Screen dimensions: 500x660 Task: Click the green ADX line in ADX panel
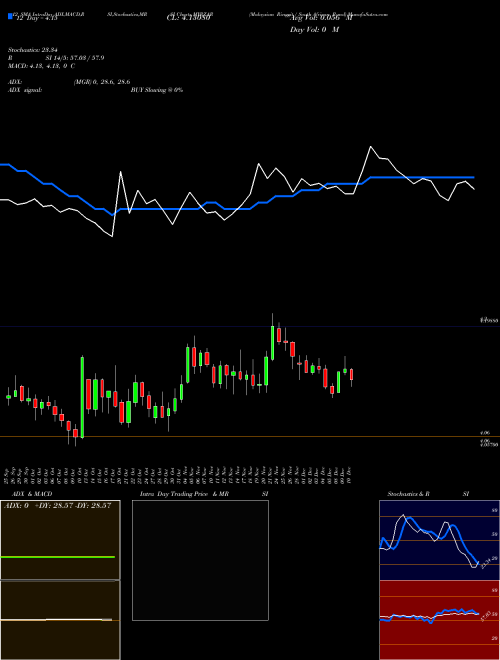pyautogui.click(x=58, y=557)
